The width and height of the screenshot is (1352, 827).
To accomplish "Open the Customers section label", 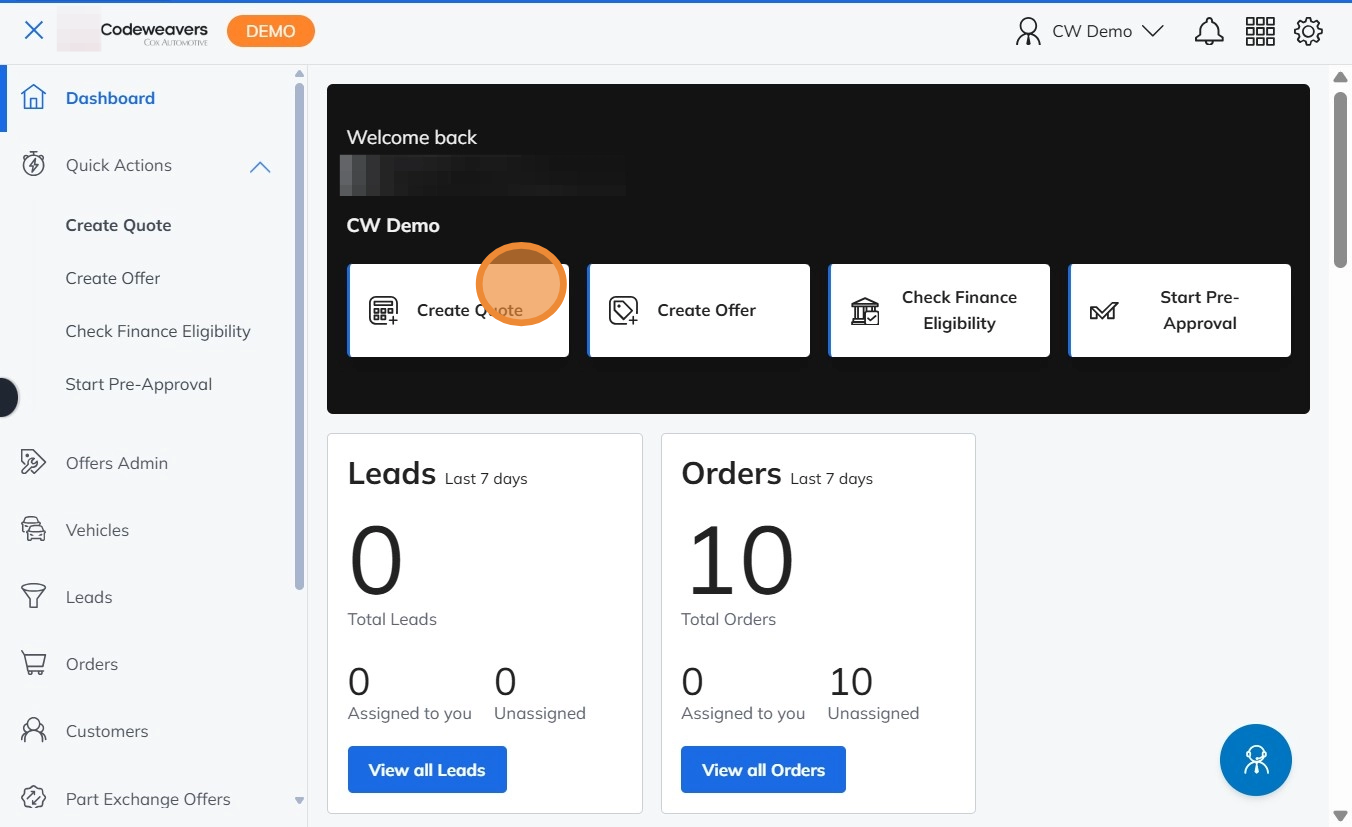I will tap(107, 731).
